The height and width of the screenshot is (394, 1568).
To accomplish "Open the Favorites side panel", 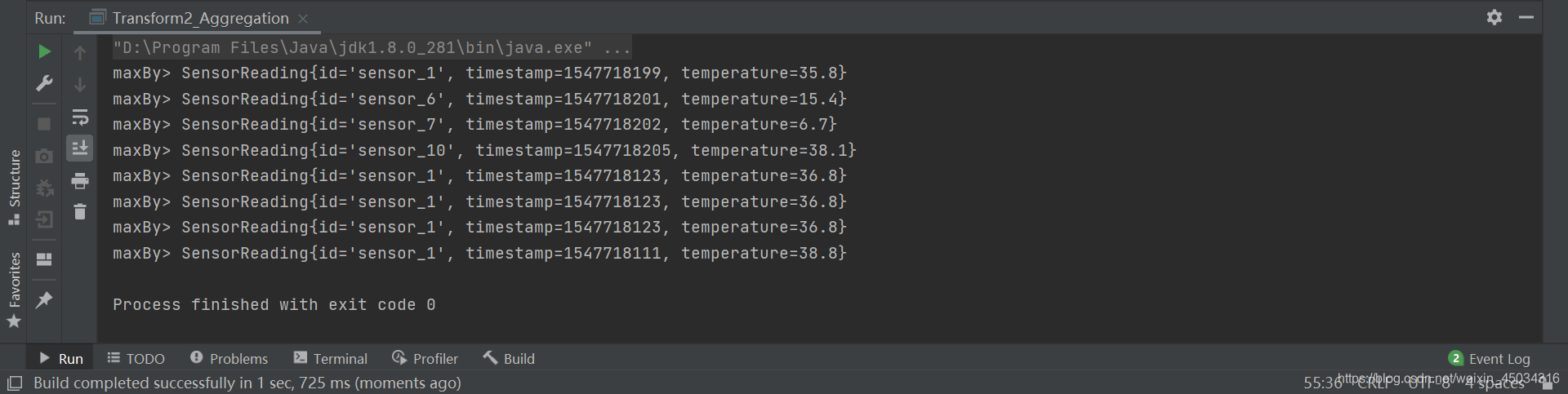I will pyautogui.click(x=14, y=290).
